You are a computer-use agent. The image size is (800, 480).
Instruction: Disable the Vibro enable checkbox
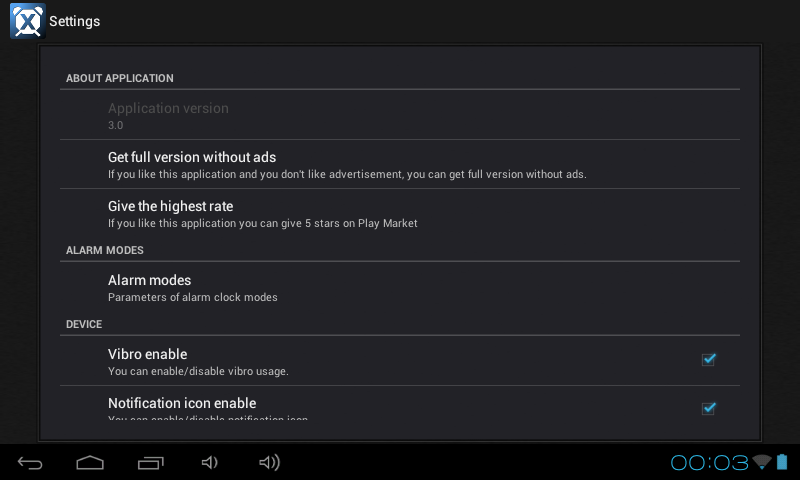click(708, 360)
